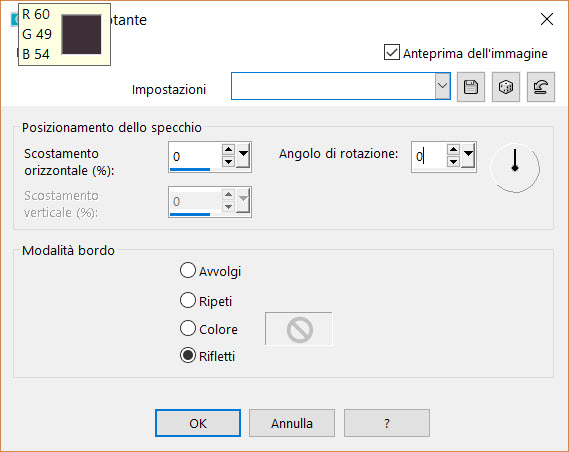Increase horizontal offset with up arrow
The image size is (569, 452).
point(228,149)
